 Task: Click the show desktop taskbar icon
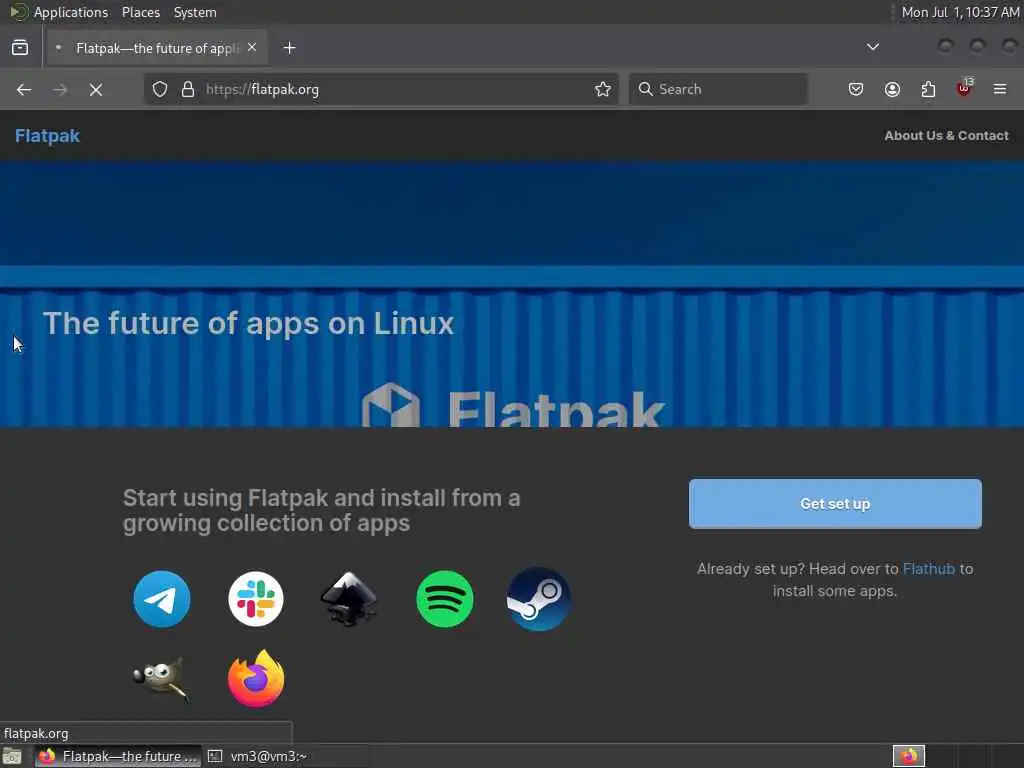pos(12,756)
